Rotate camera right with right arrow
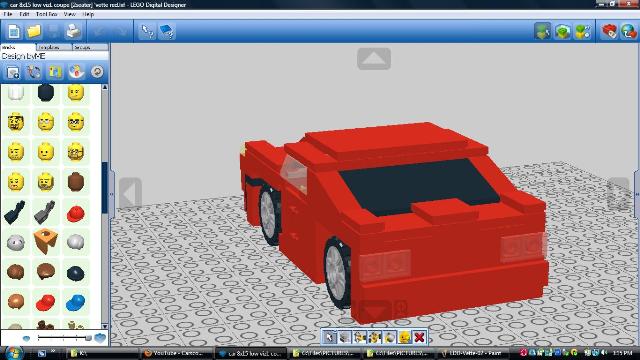The height and width of the screenshot is (360, 640). (x=619, y=193)
